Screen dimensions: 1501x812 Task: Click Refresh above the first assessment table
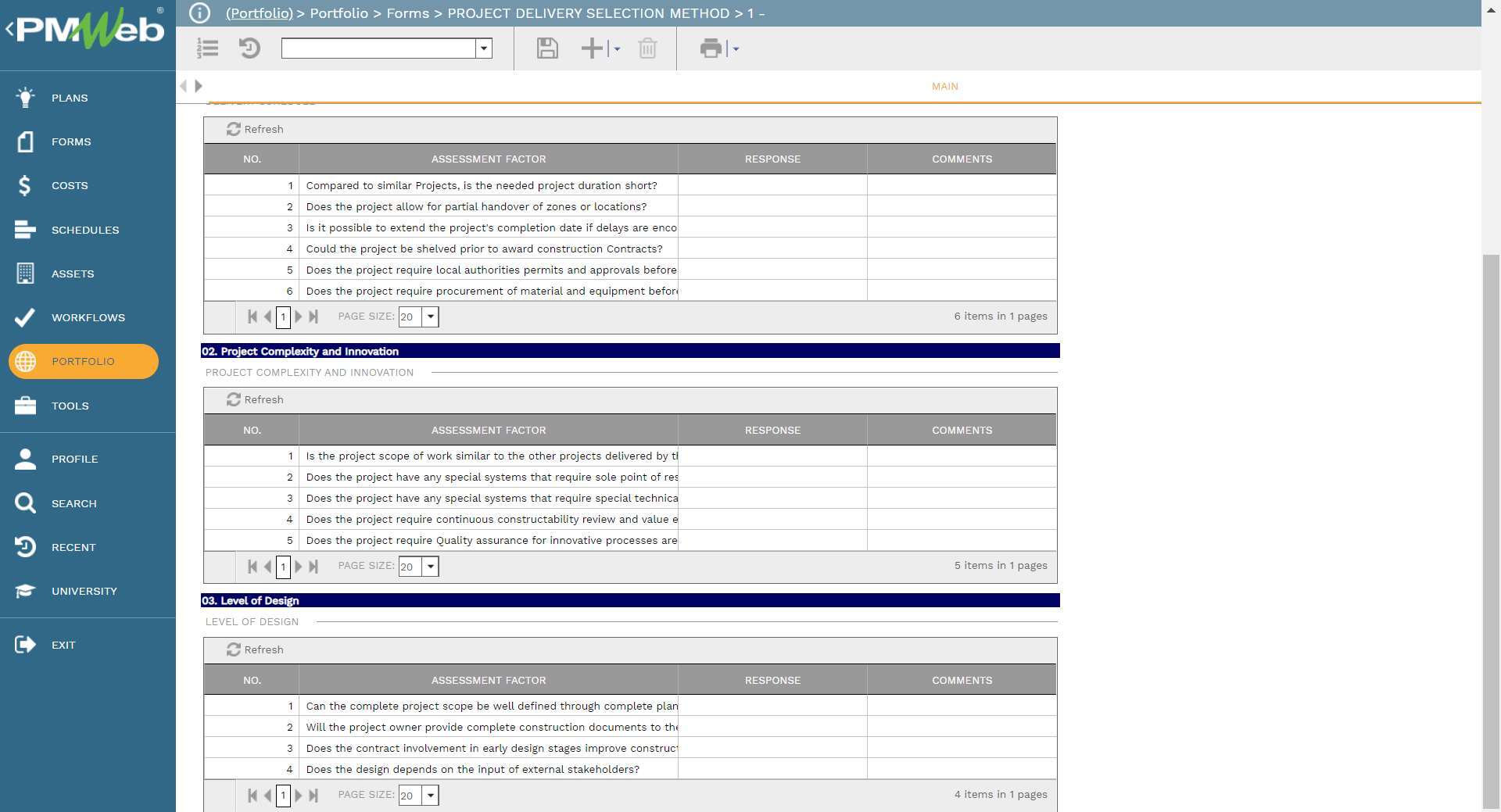click(256, 129)
